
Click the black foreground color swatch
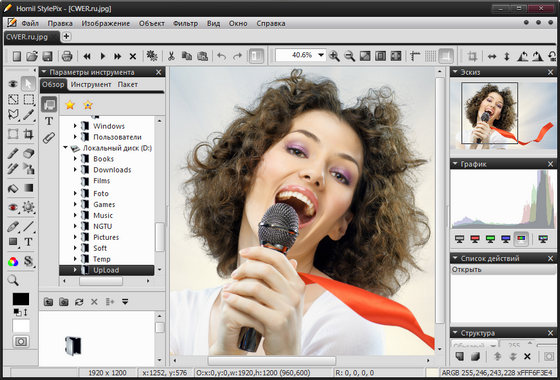[x=21, y=299]
